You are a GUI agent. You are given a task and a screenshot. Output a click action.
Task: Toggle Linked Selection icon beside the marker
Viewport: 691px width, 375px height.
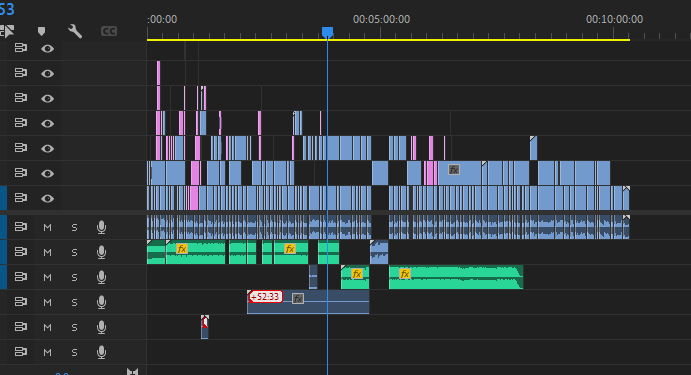[7, 31]
